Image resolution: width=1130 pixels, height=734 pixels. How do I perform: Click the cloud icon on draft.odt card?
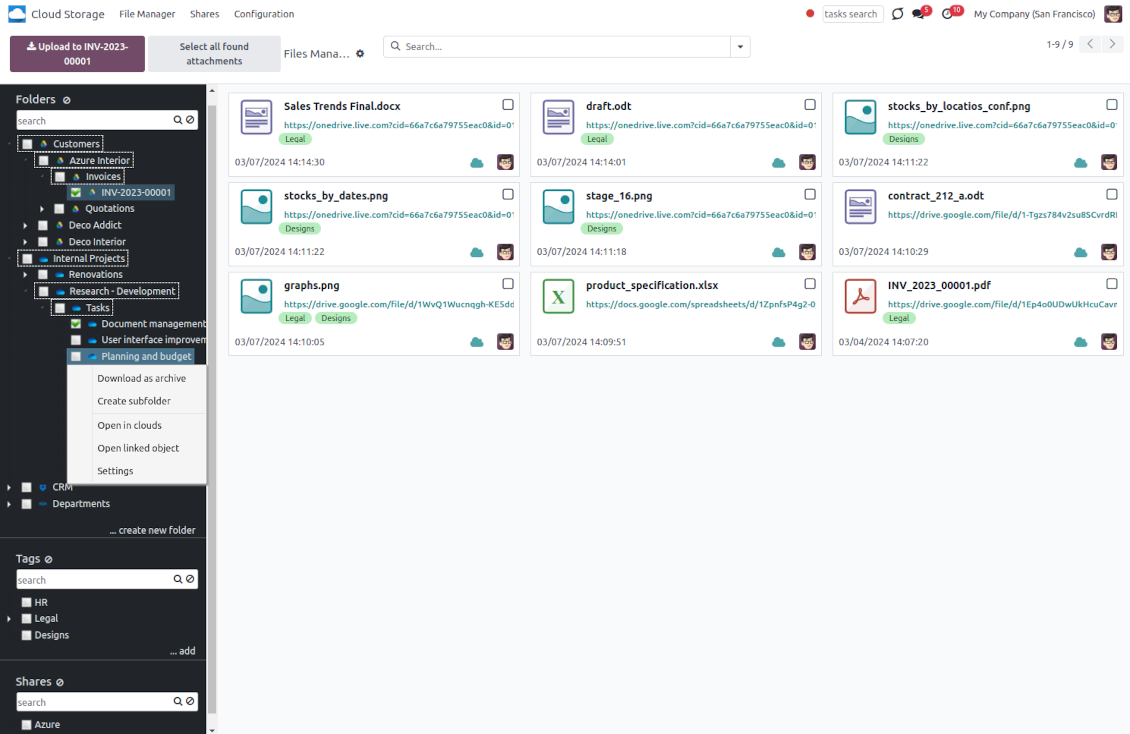coord(779,163)
